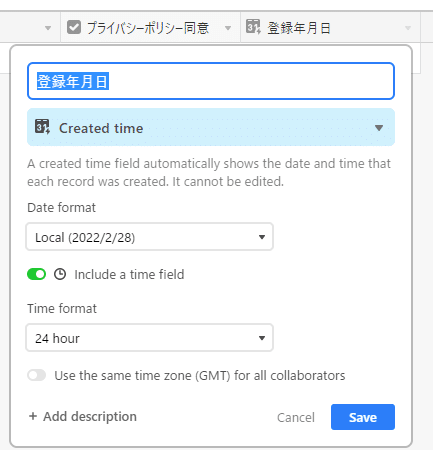The width and height of the screenshot is (433, 450).
Task: Click the clock icon beside Include a time field
Action: coord(60,274)
